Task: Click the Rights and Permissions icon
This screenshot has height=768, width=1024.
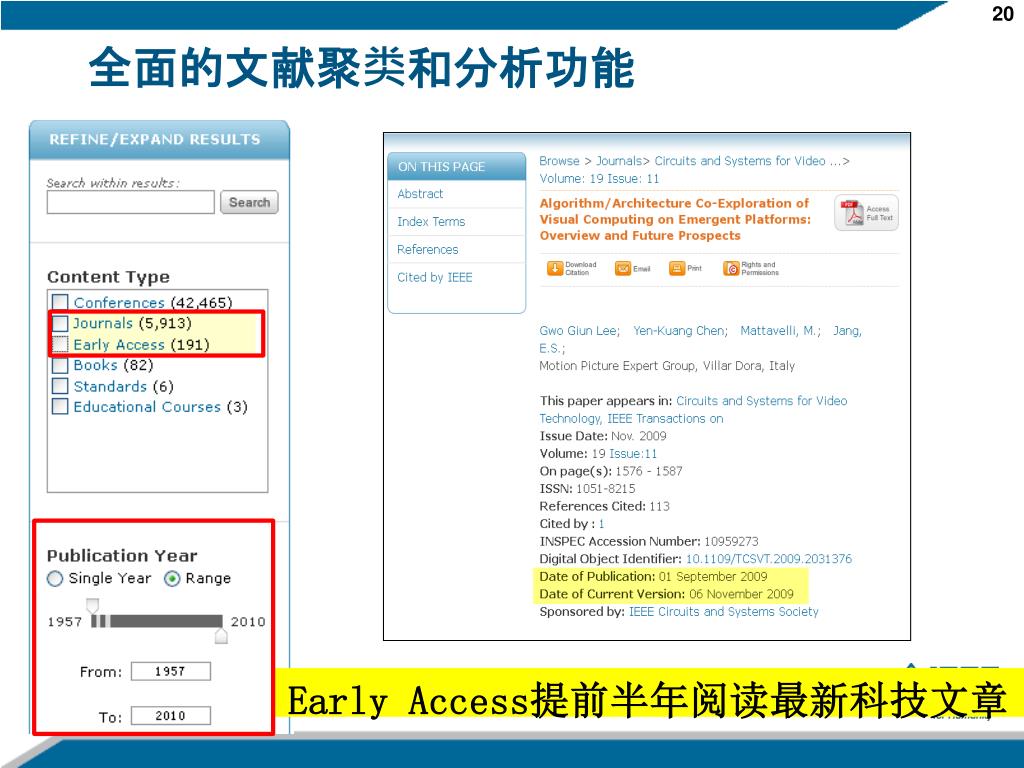Action: [731, 268]
